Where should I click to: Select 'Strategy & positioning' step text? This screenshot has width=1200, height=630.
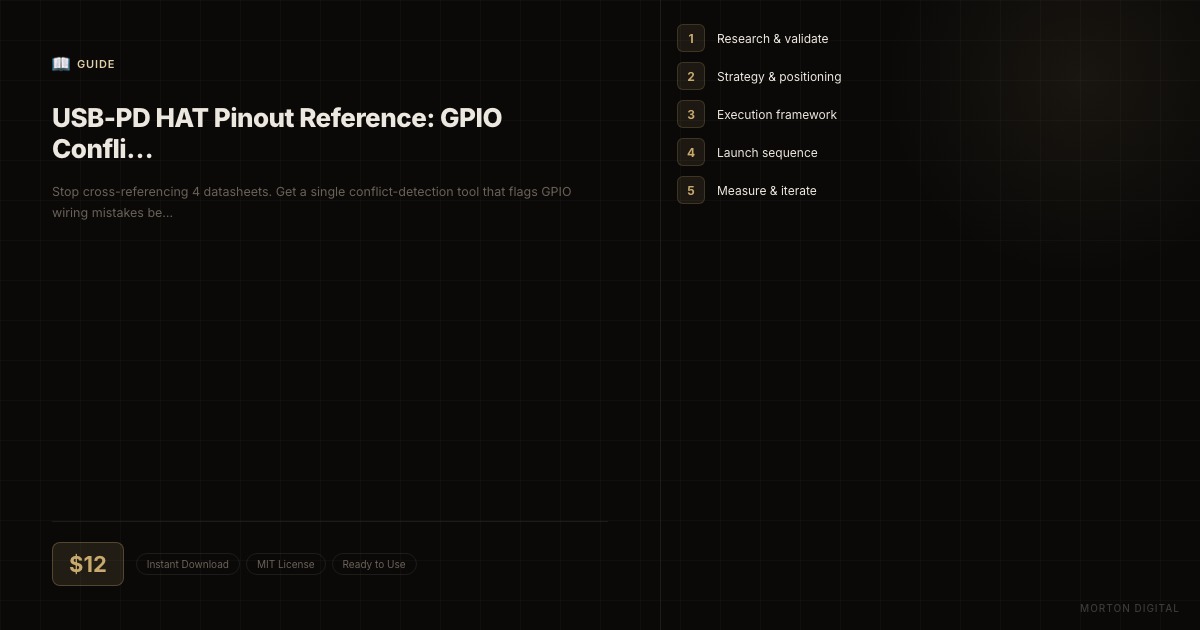(x=779, y=77)
